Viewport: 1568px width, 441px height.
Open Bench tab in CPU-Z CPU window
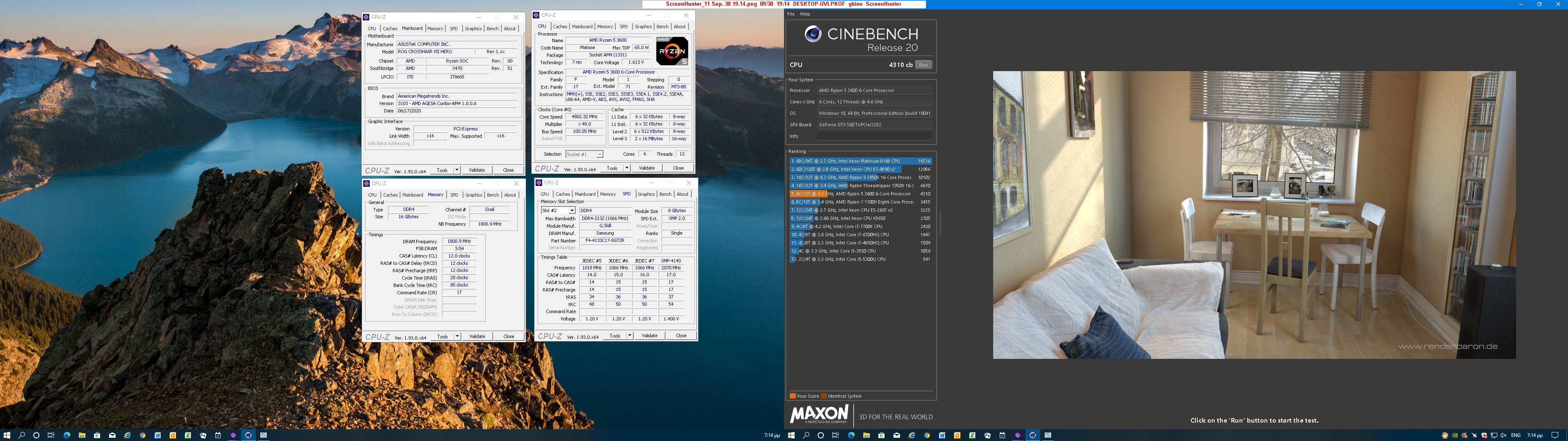[x=662, y=27]
